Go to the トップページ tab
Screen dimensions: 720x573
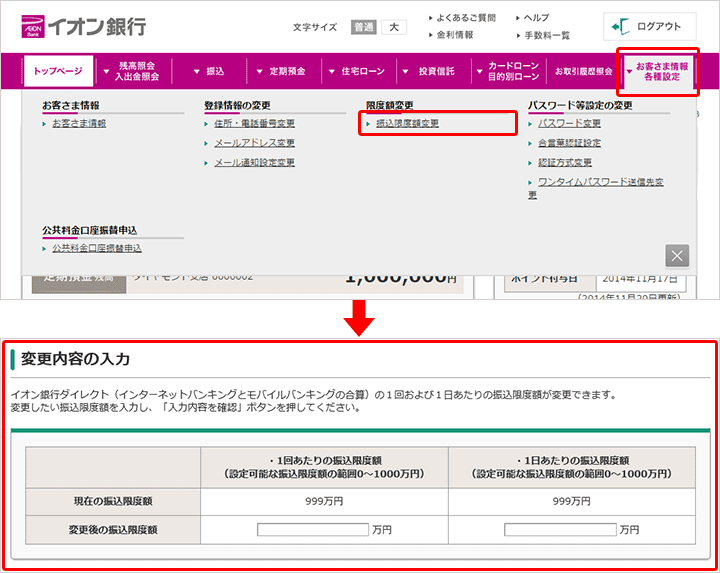click(x=59, y=71)
